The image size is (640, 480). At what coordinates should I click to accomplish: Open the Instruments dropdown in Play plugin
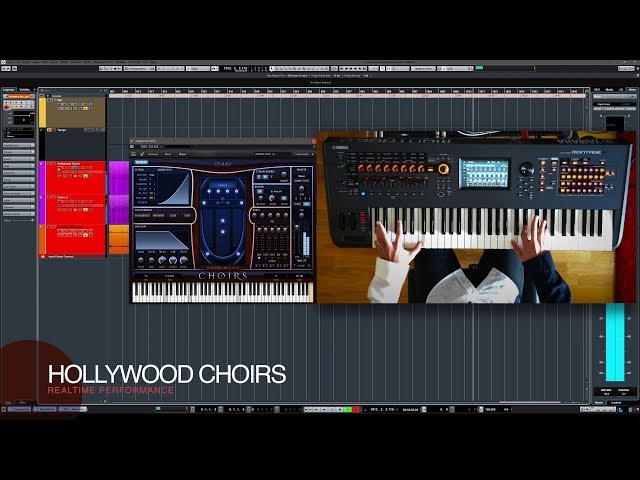pyautogui.click(x=303, y=154)
